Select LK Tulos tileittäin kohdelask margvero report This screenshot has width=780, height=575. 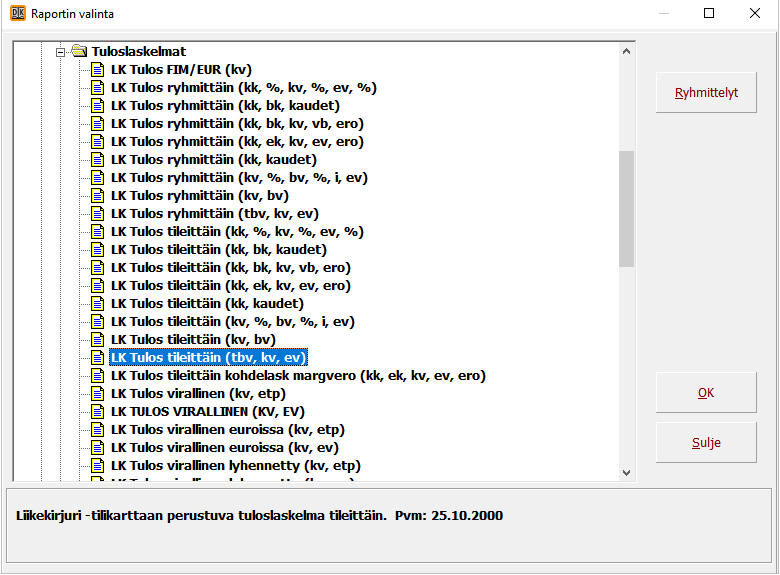pos(298,375)
